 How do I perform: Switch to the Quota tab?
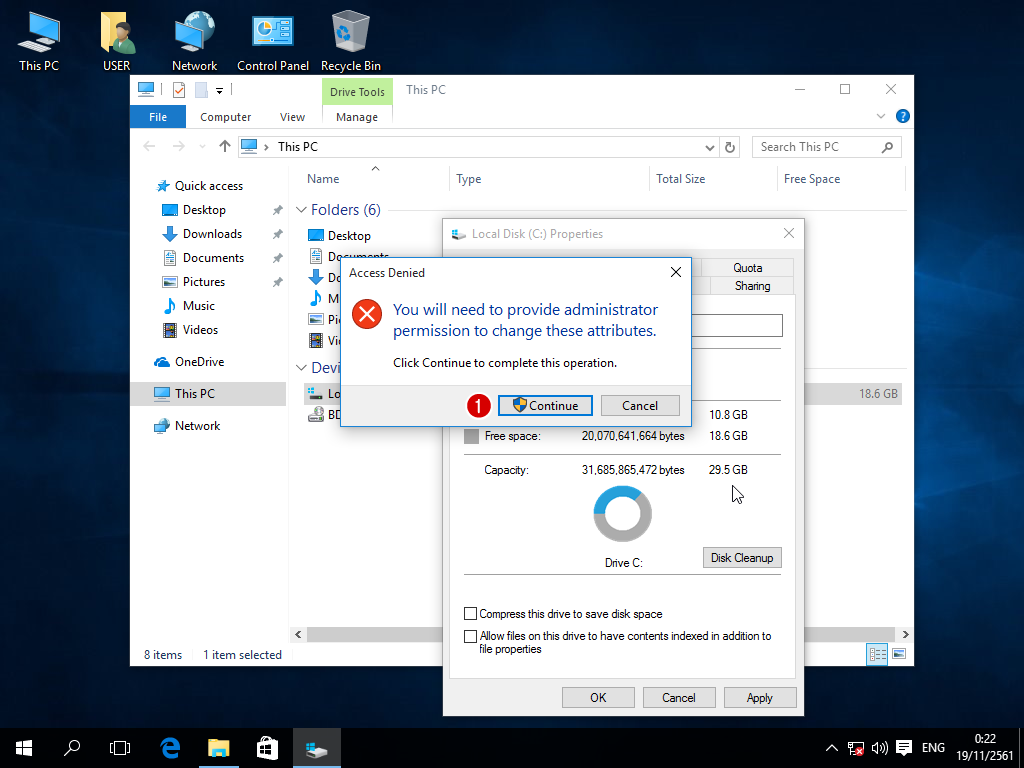(x=747, y=268)
